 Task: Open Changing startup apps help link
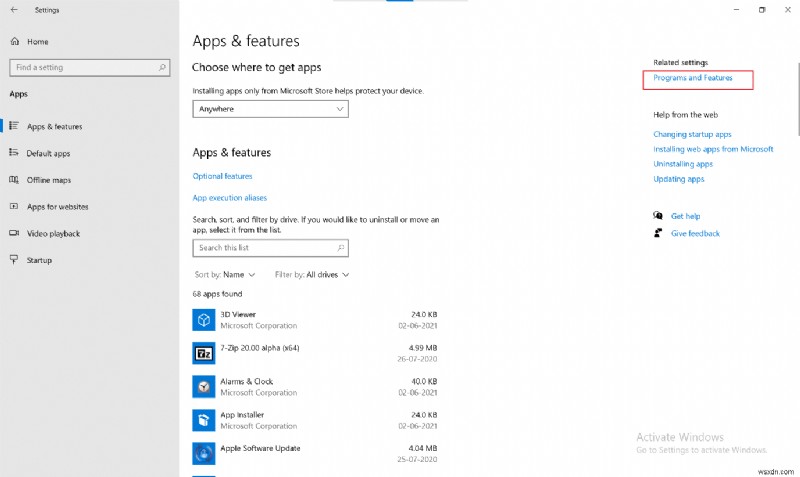point(692,134)
